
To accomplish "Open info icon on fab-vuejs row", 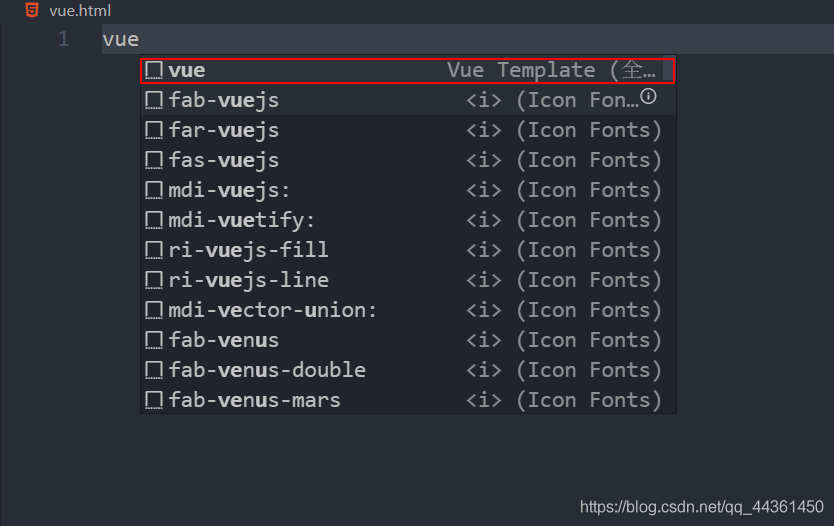I will pos(648,97).
